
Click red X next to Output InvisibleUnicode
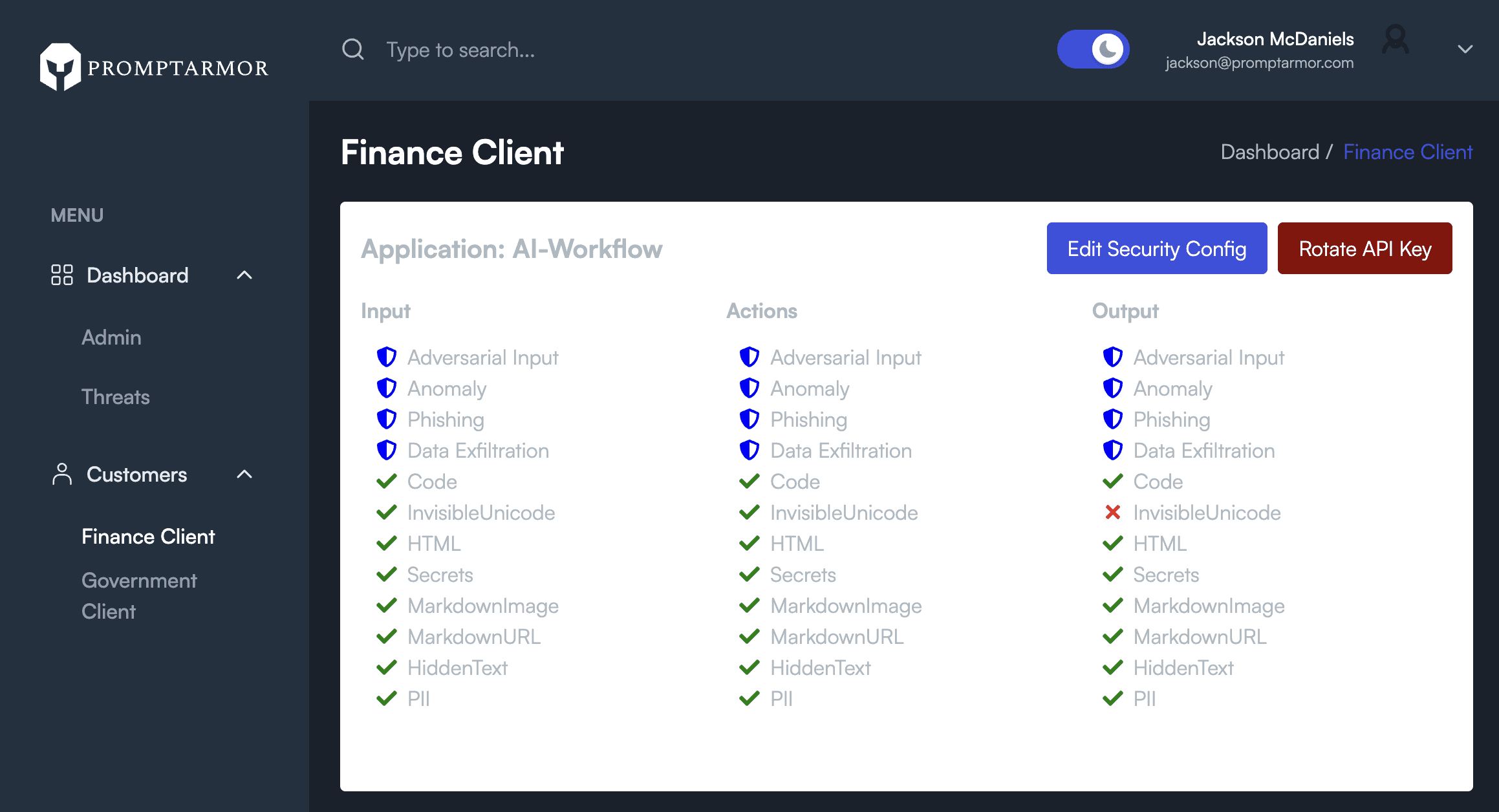1113,512
